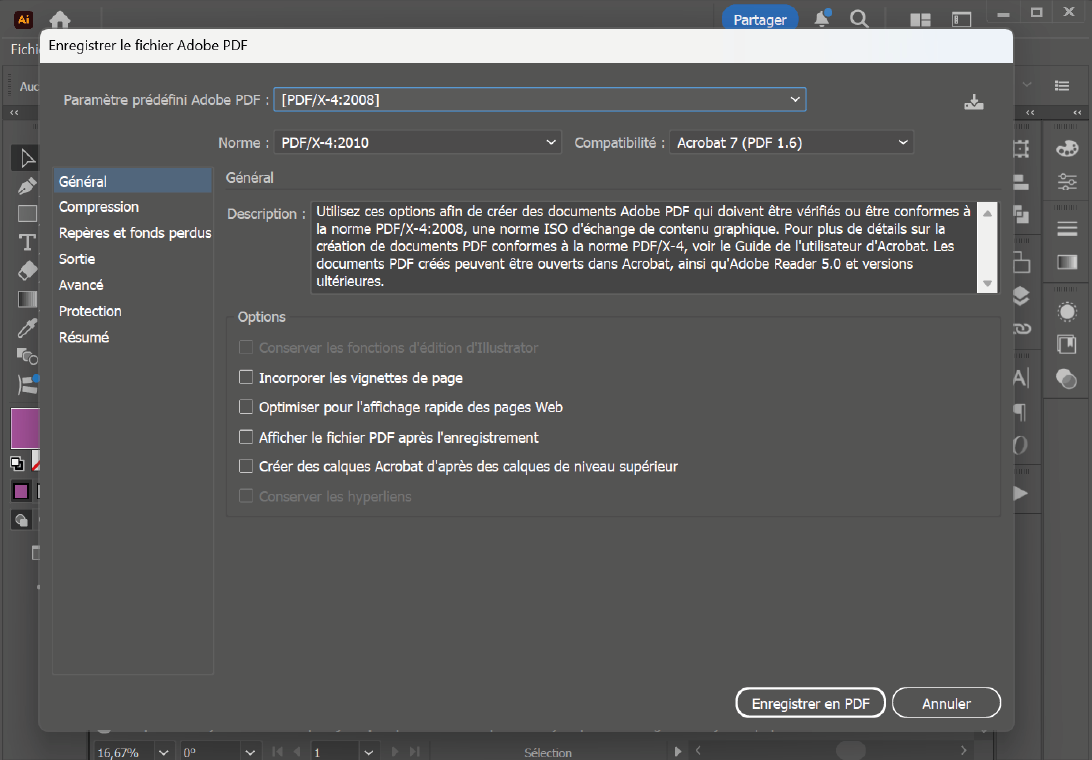The image size is (1092, 760).
Task: Click Enregistrer en PDF button
Action: click(810, 703)
